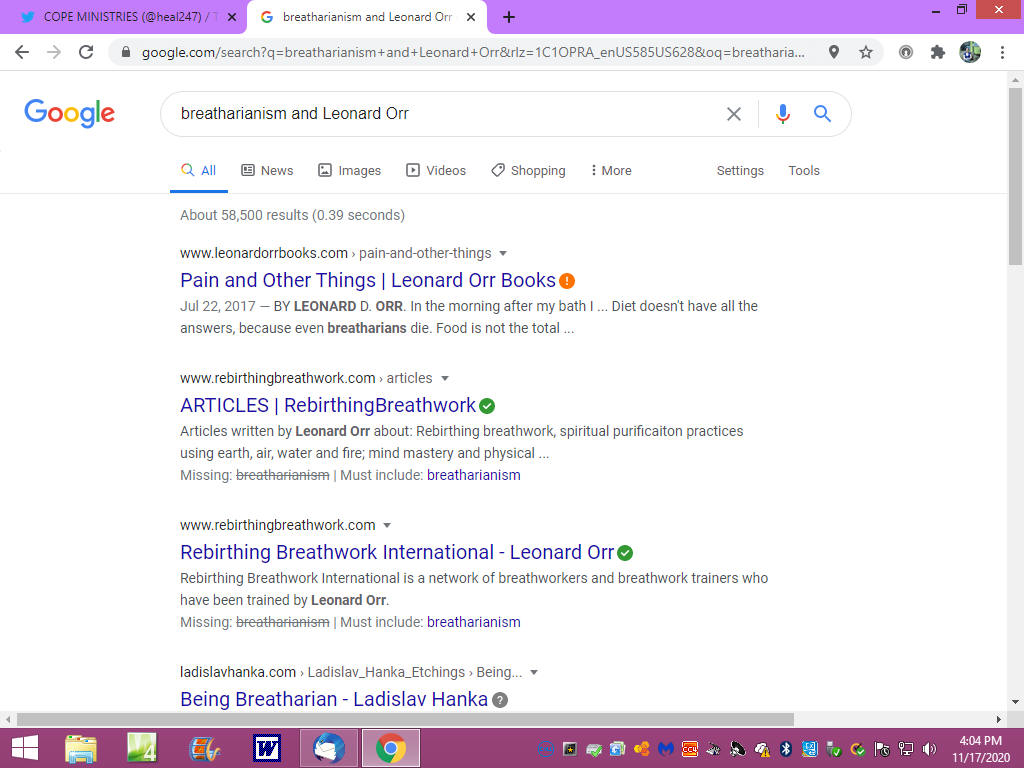Click grey question badge beside Being Breatharian
The height and width of the screenshot is (768, 1024).
500,700
